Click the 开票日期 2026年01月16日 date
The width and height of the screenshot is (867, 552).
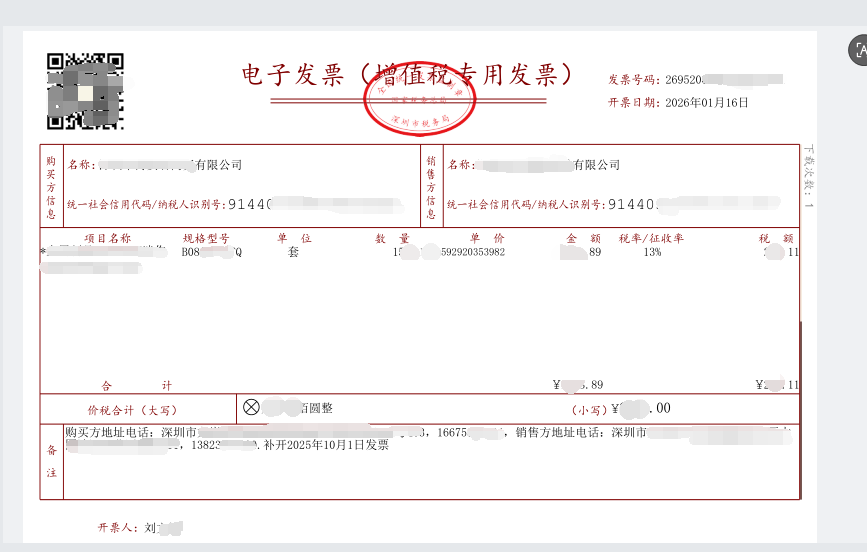677,102
